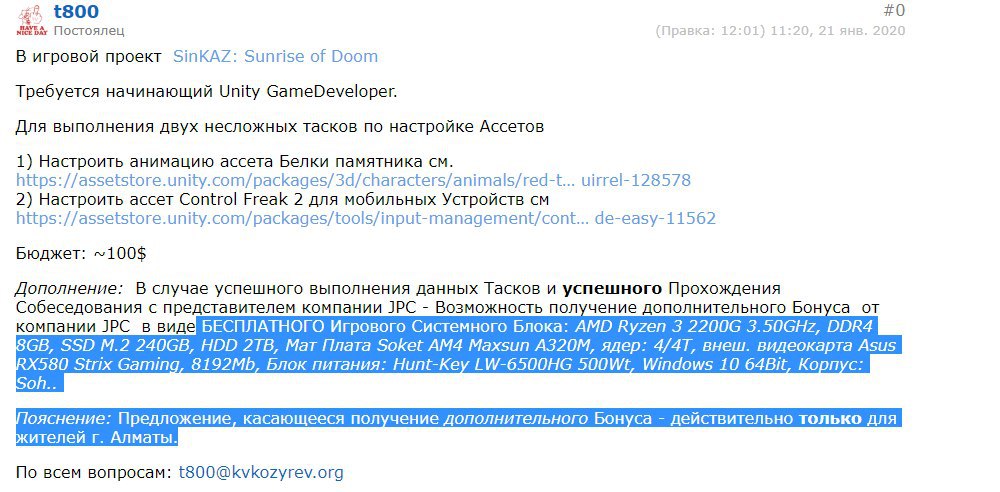Click the bold word только
This screenshot has width=1000, height=492.
(x=830, y=419)
